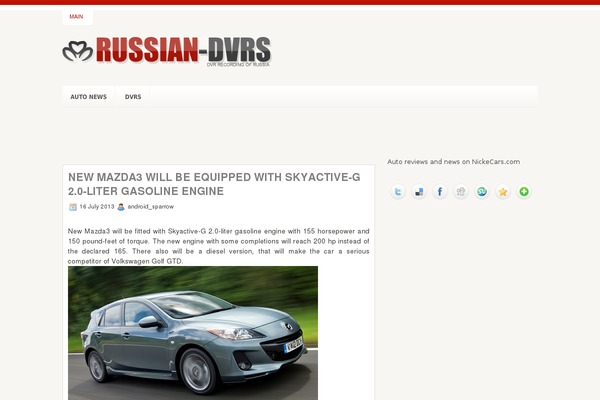The image size is (600, 400).
Task: Click the Mazda3 car photo
Action: point(193,333)
